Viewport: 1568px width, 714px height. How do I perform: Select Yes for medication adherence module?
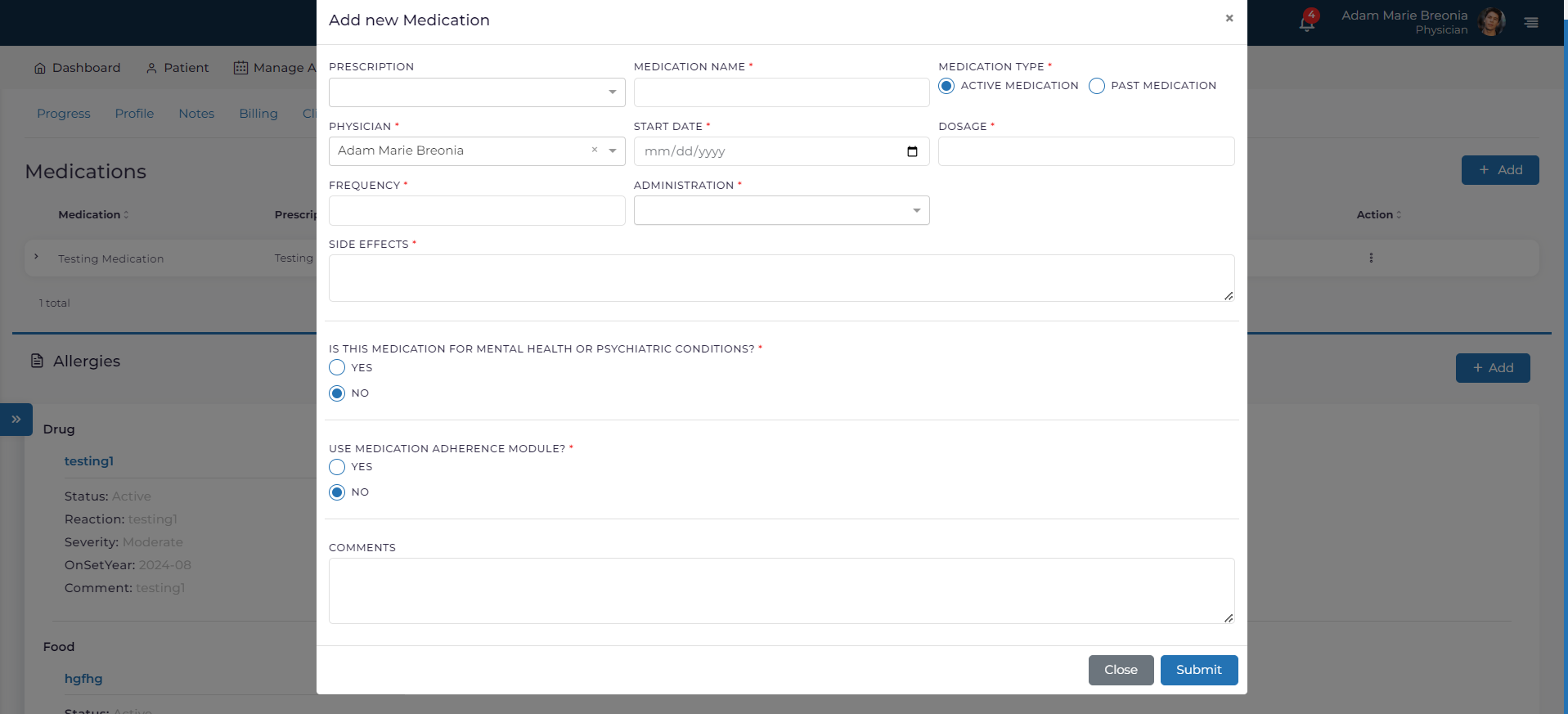tap(337, 467)
